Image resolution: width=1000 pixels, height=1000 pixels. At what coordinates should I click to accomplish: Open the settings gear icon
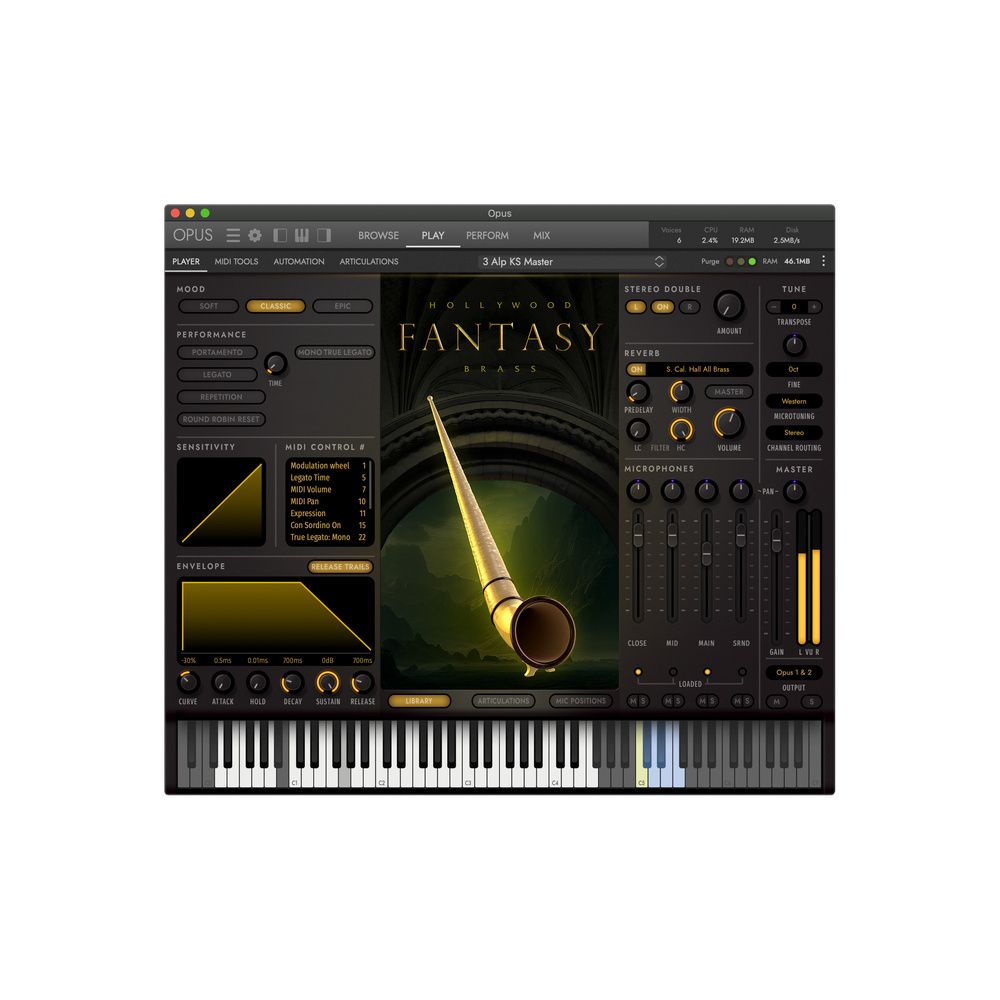tap(254, 235)
